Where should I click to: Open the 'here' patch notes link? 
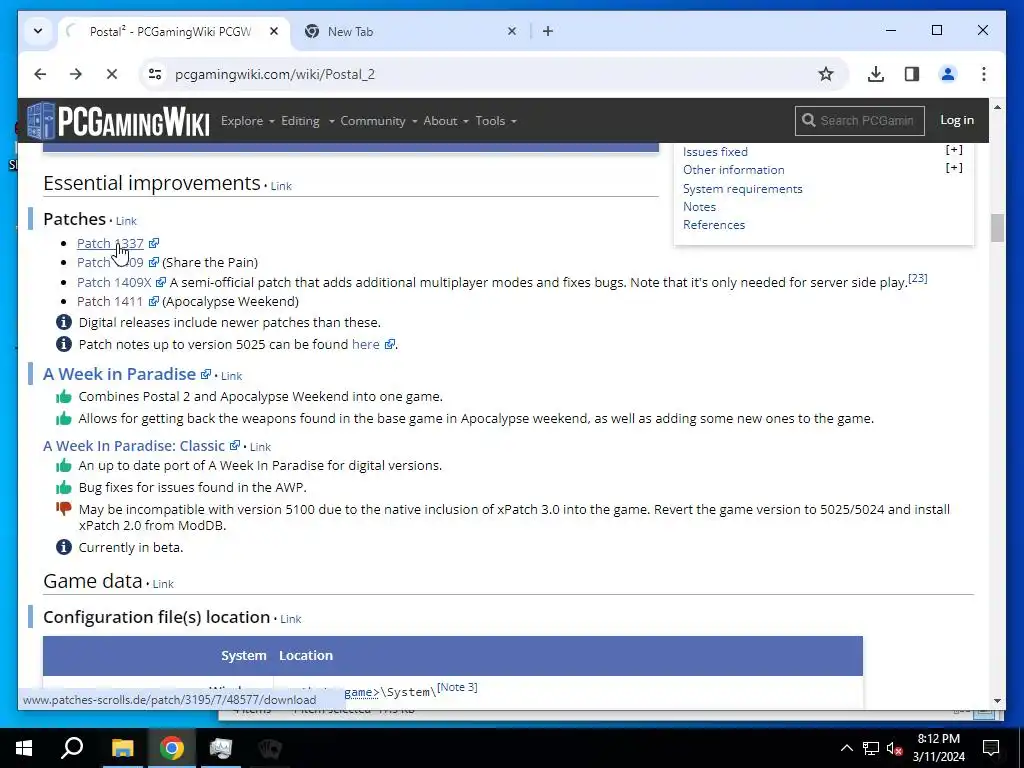tap(365, 344)
